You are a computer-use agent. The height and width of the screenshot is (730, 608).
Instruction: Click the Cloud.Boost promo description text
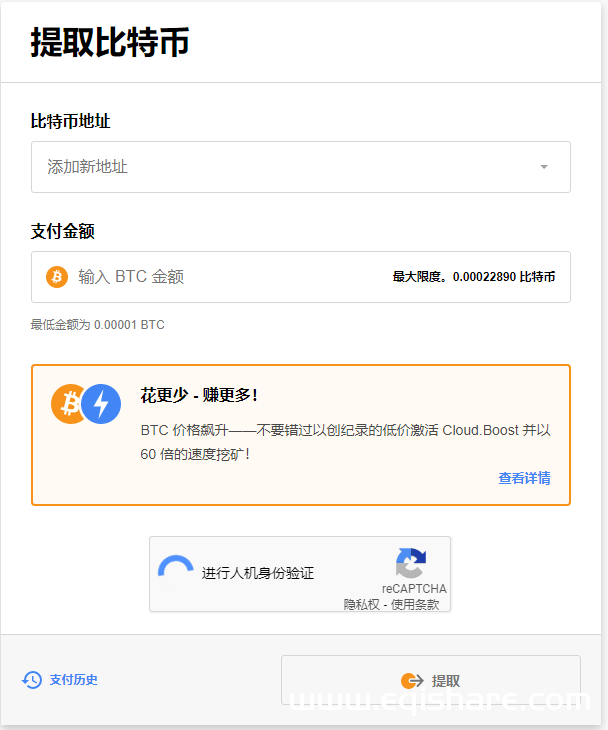(346, 442)
